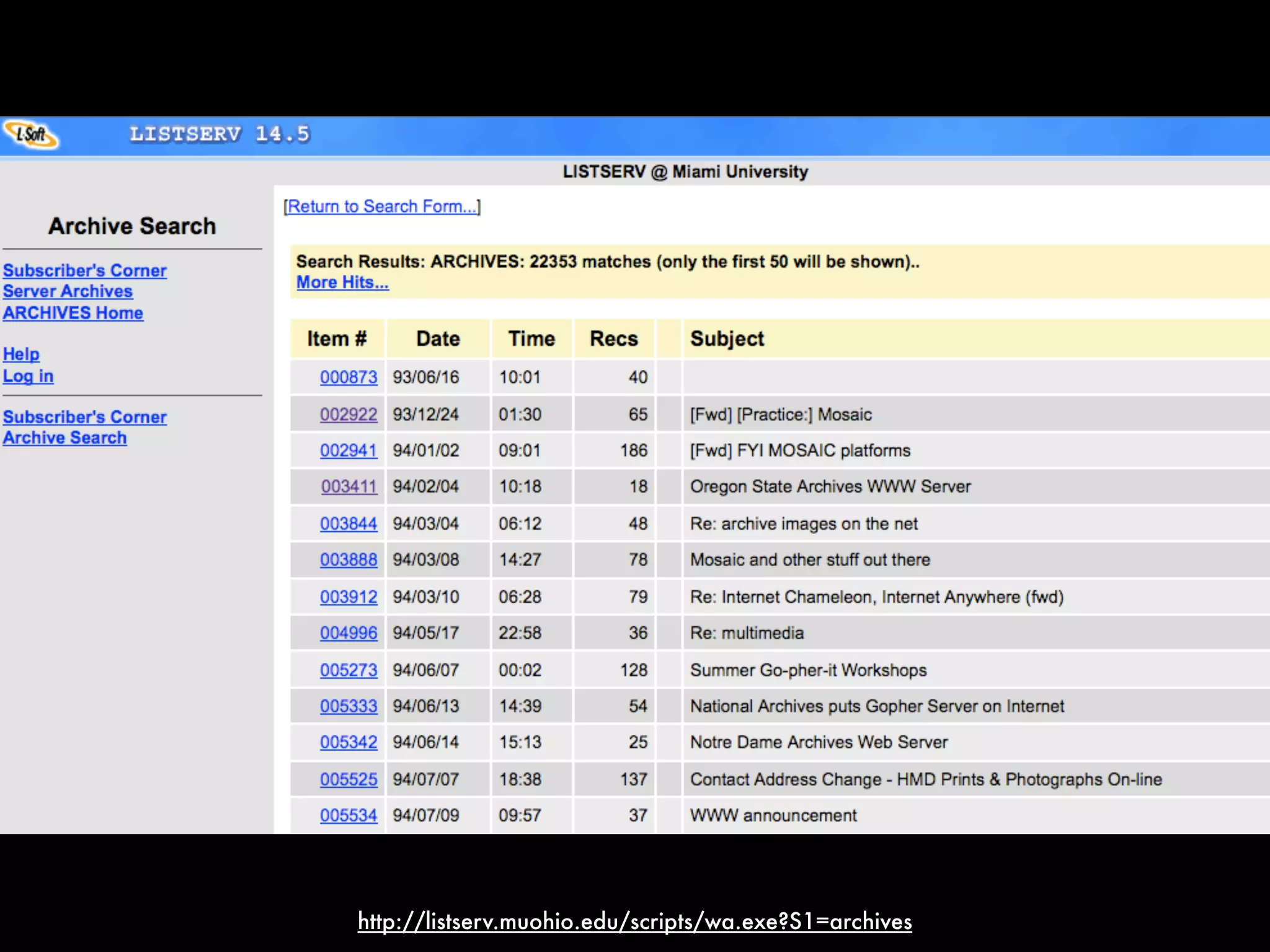1270x952 pixels.
Task: Select 'Contact Address Change - HMD Prints' subject
Action: point(926,779)
